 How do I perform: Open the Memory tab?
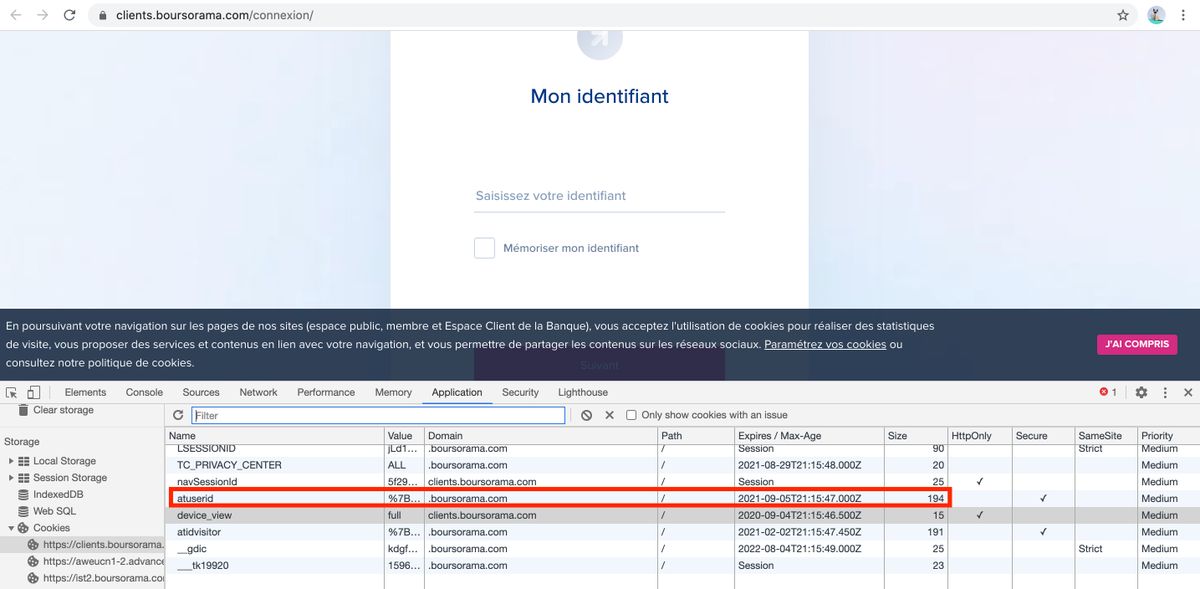(x=393, y=393)
